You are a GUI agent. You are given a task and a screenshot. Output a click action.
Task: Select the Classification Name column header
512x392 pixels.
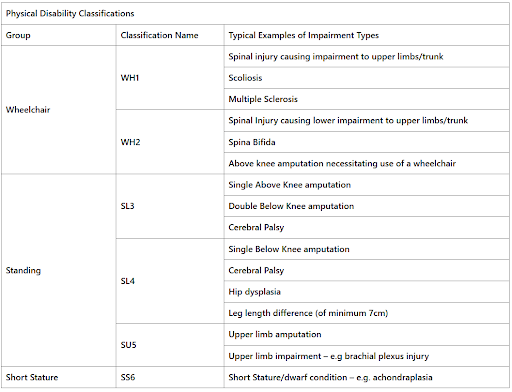tap(159, 35)
